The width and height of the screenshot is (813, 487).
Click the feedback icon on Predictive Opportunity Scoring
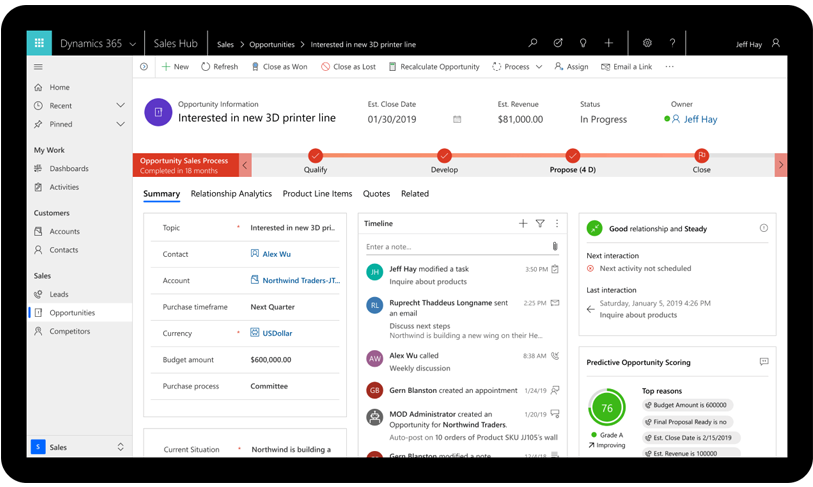click(x=764, y=361)
